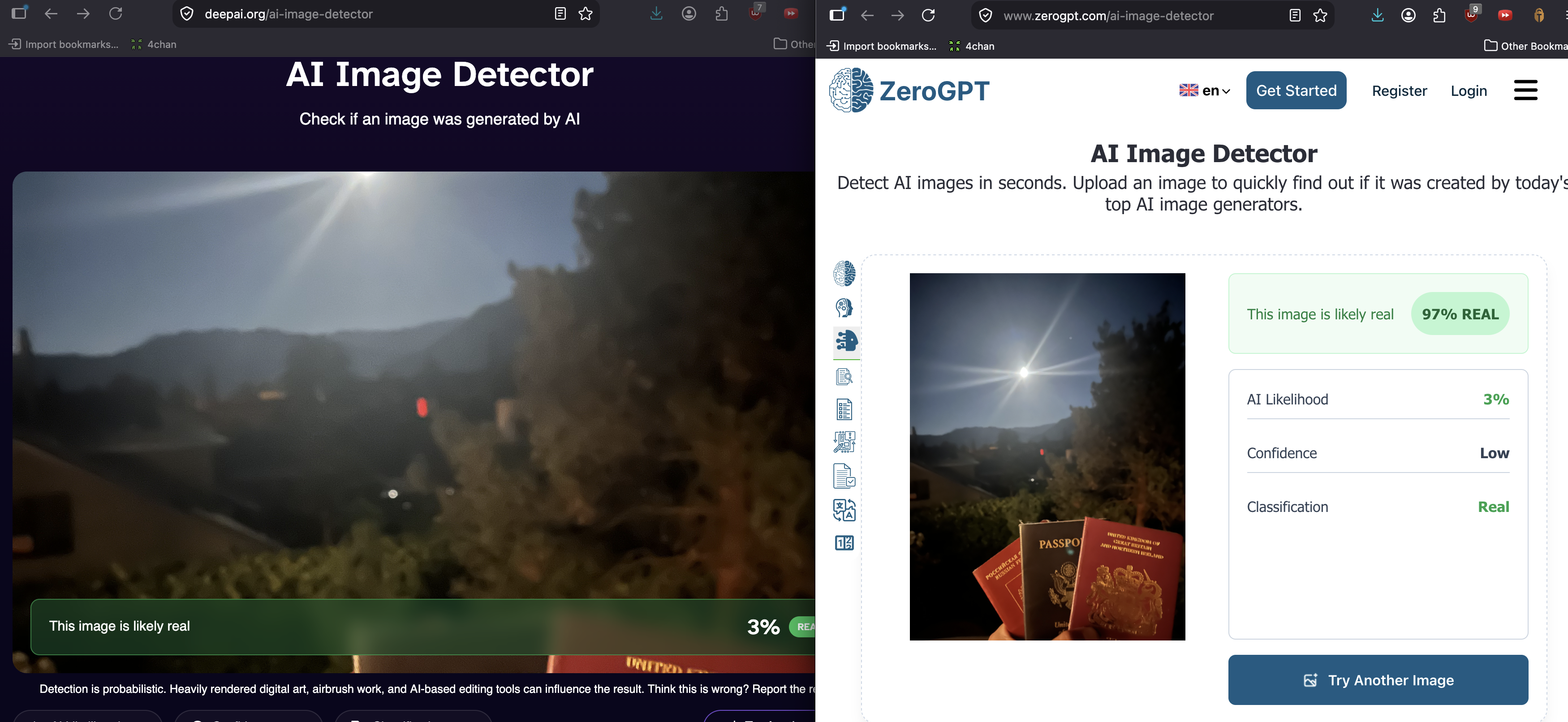The image size is (1568, 722).
Task: Click Try Another Image button
Action: [1378, 680]
